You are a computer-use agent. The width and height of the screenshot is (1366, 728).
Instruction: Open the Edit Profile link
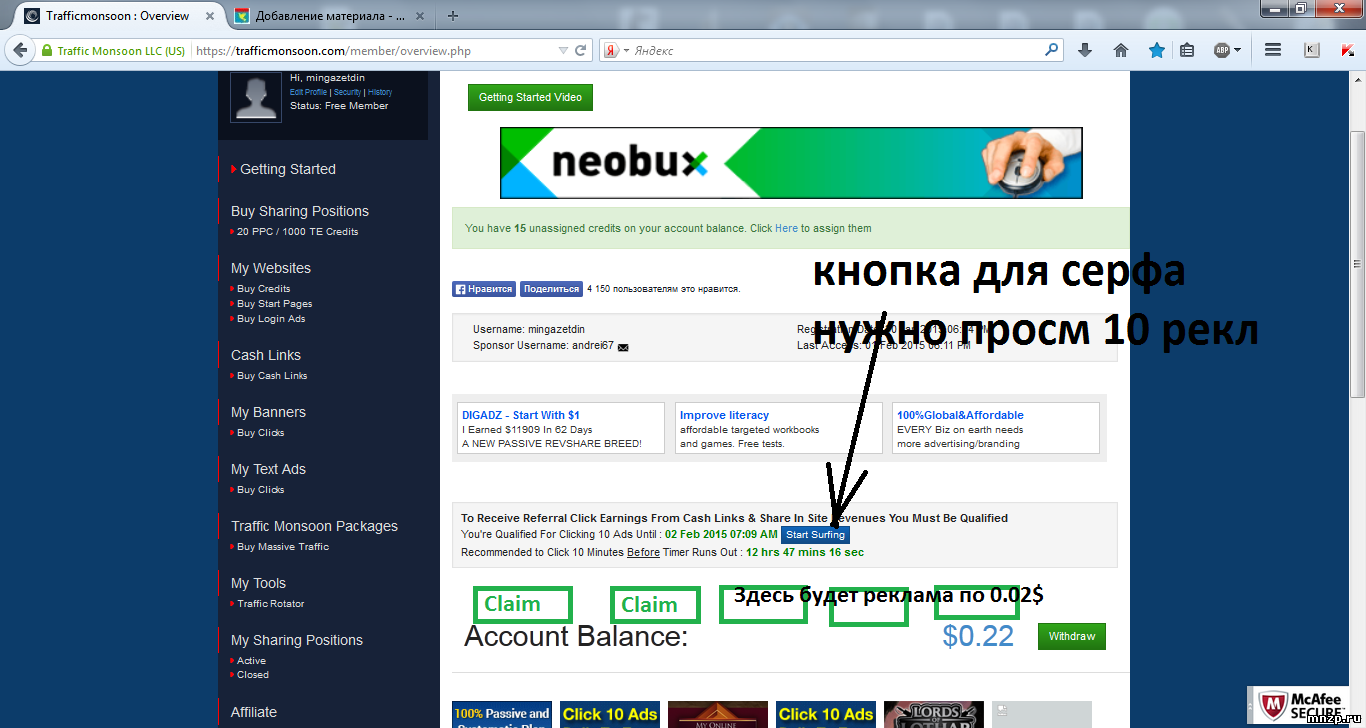[x=308, y=92]
